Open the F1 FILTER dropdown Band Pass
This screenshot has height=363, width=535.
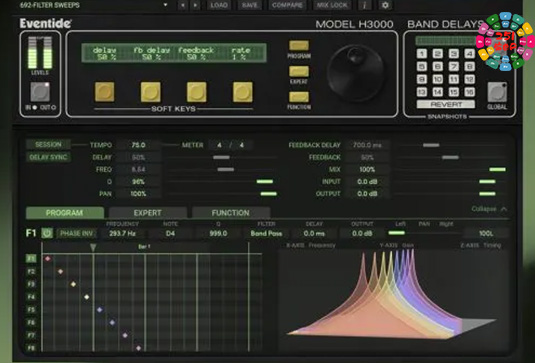tap(266, 233)
